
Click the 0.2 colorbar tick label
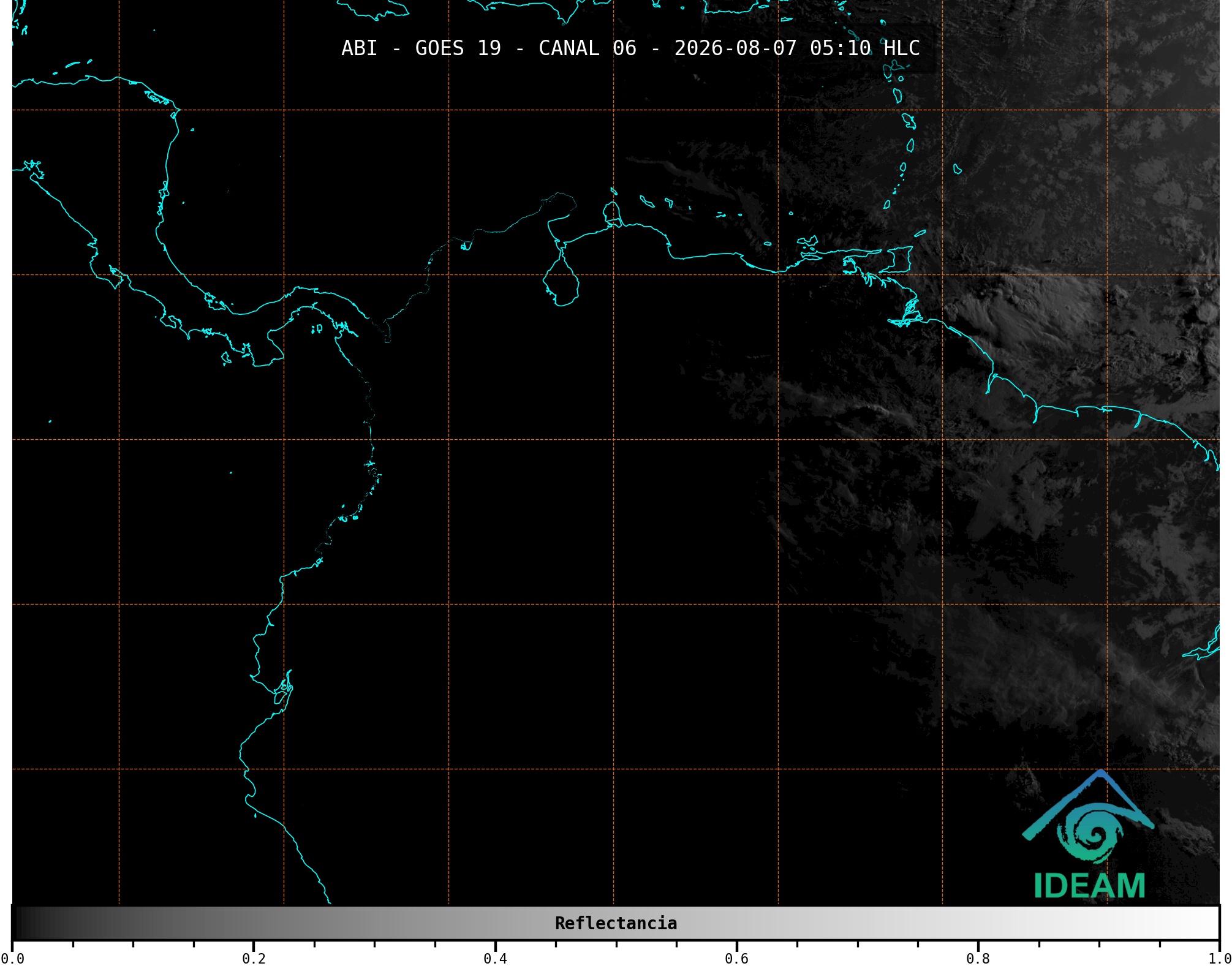pos(254,959)
